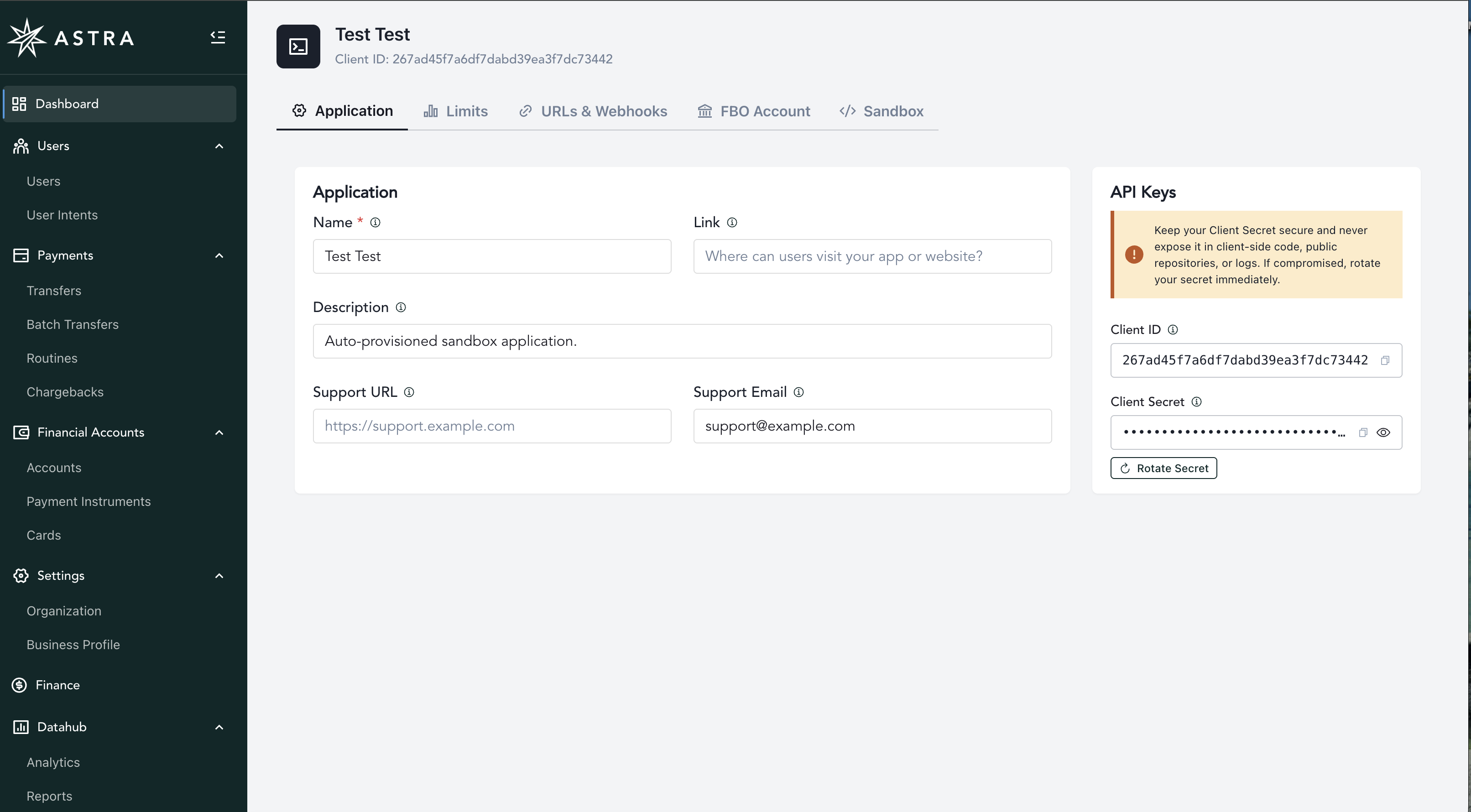The width and height of the screenshot is (1471, 812).
Task: Copy the Client ID value
Action: point(1385,360)
